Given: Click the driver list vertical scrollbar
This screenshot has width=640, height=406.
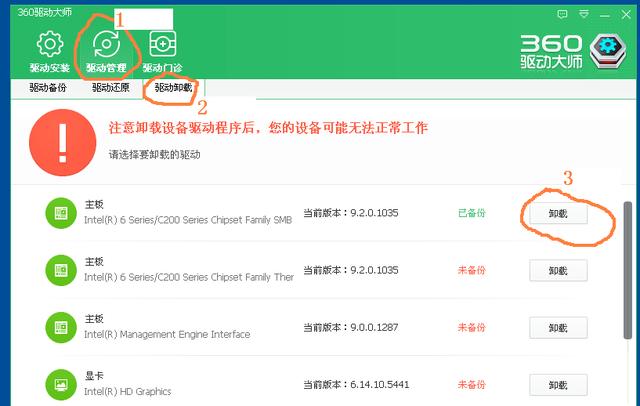Looking at the screenshot, I should coord(628,270).
